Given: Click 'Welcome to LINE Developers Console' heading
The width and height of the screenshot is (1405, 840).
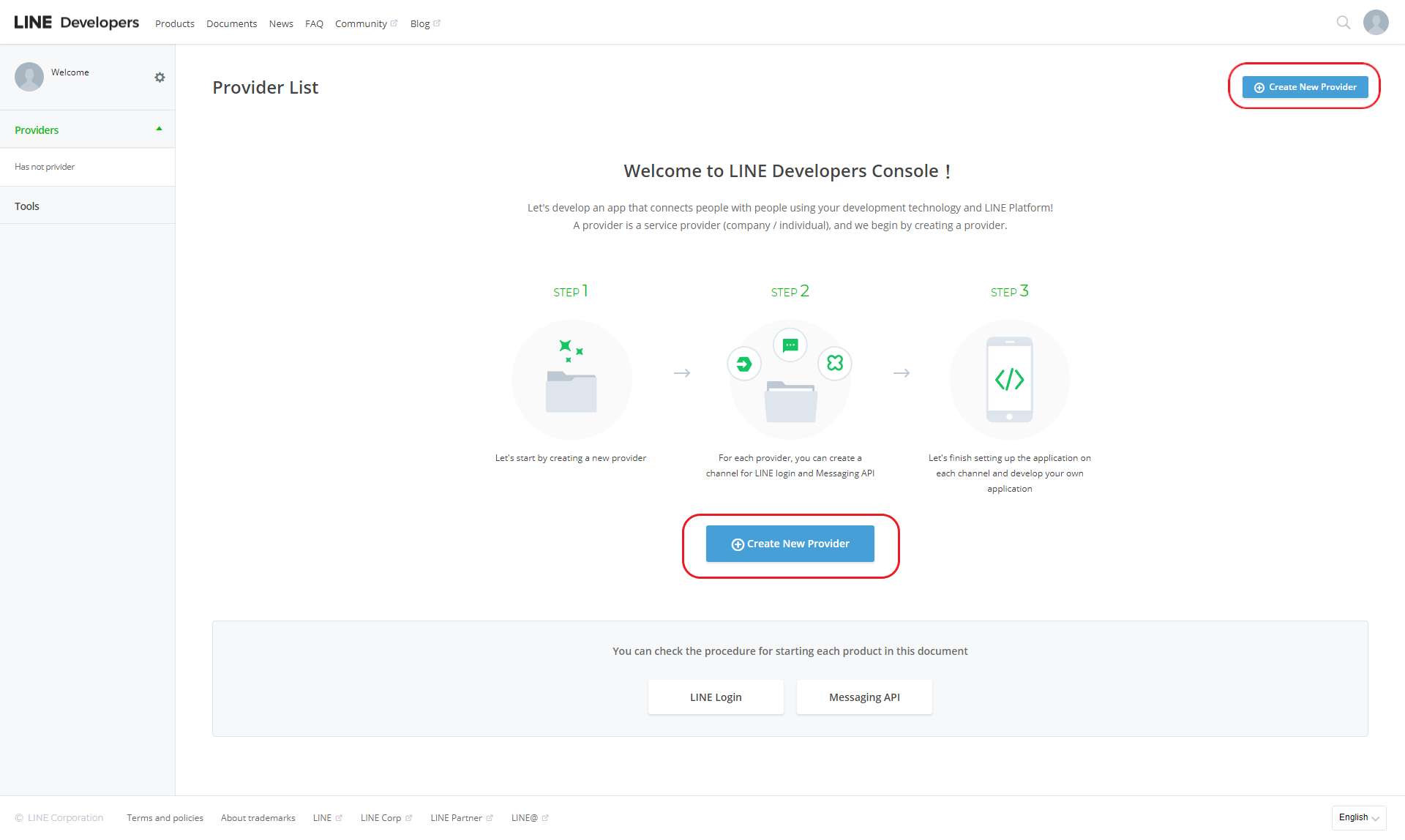Looking at the screenshot, I should click(x=787, y=171).
